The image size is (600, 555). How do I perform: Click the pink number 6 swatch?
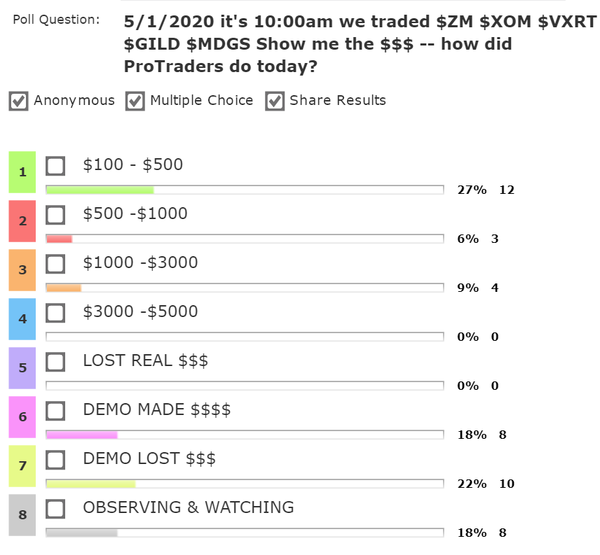tap(22, 417)
